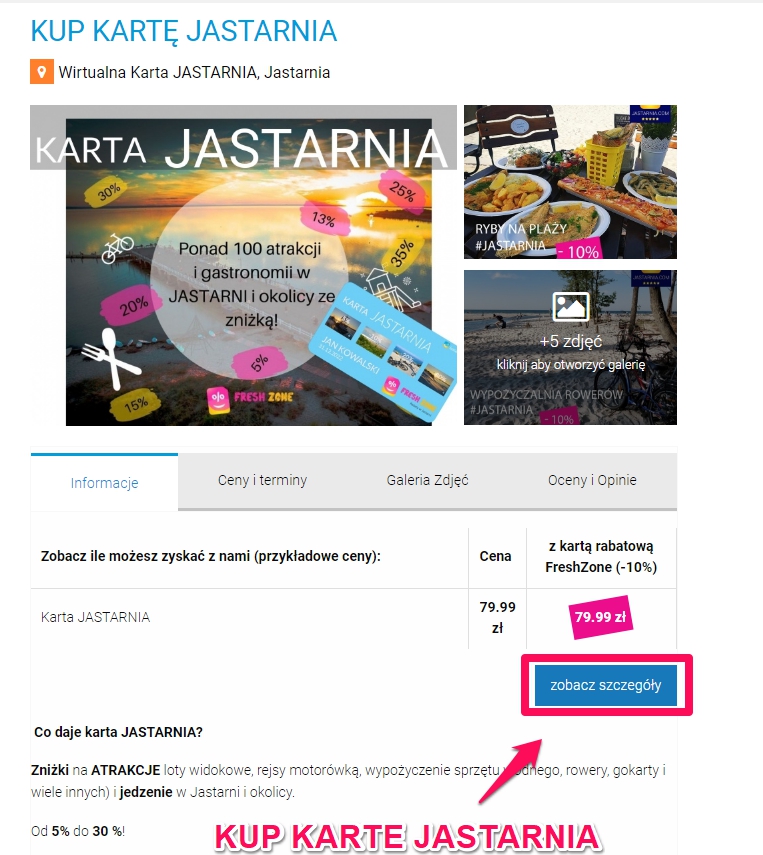
Task: Click the KUP KARTĘ JASTARNIA heading
Action: (x=184, y=31)
